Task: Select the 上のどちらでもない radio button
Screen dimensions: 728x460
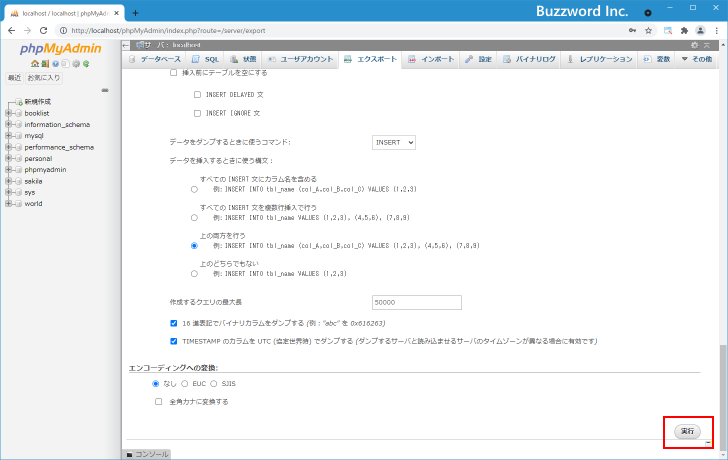Action: tap(194, 274)
